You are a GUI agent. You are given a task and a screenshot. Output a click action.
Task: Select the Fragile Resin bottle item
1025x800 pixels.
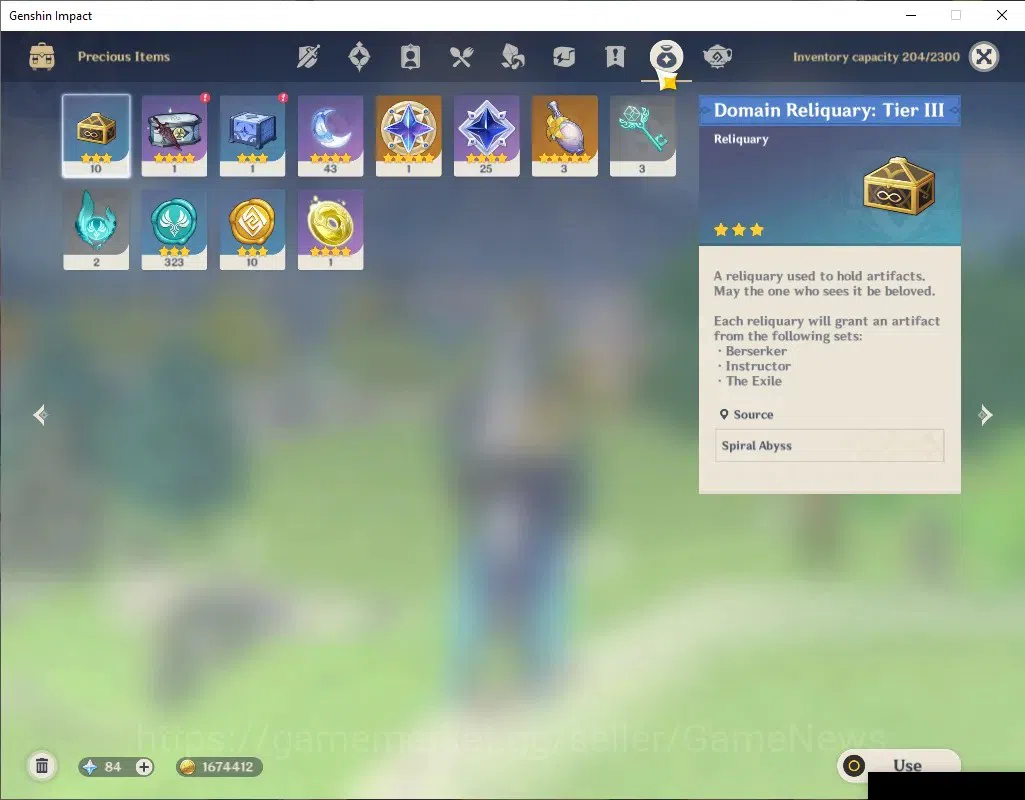[x=565, y=136]
